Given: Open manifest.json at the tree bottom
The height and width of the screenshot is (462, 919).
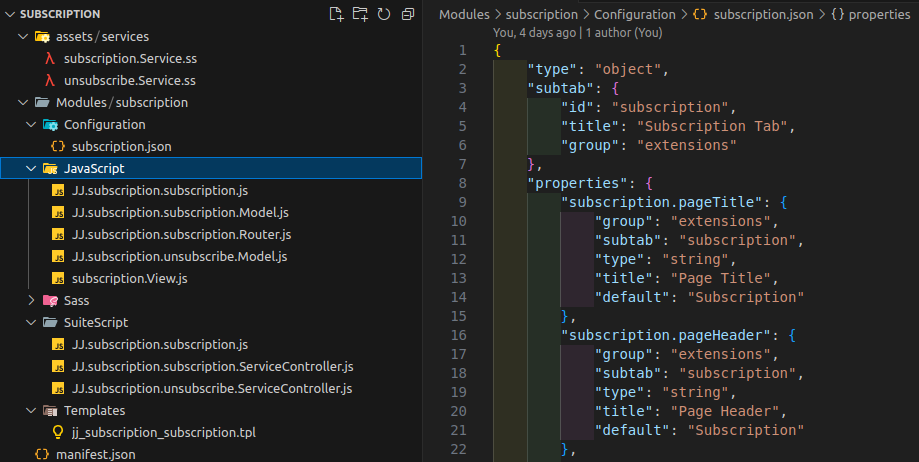Looking at the screenshot, I should coord(95,454).
